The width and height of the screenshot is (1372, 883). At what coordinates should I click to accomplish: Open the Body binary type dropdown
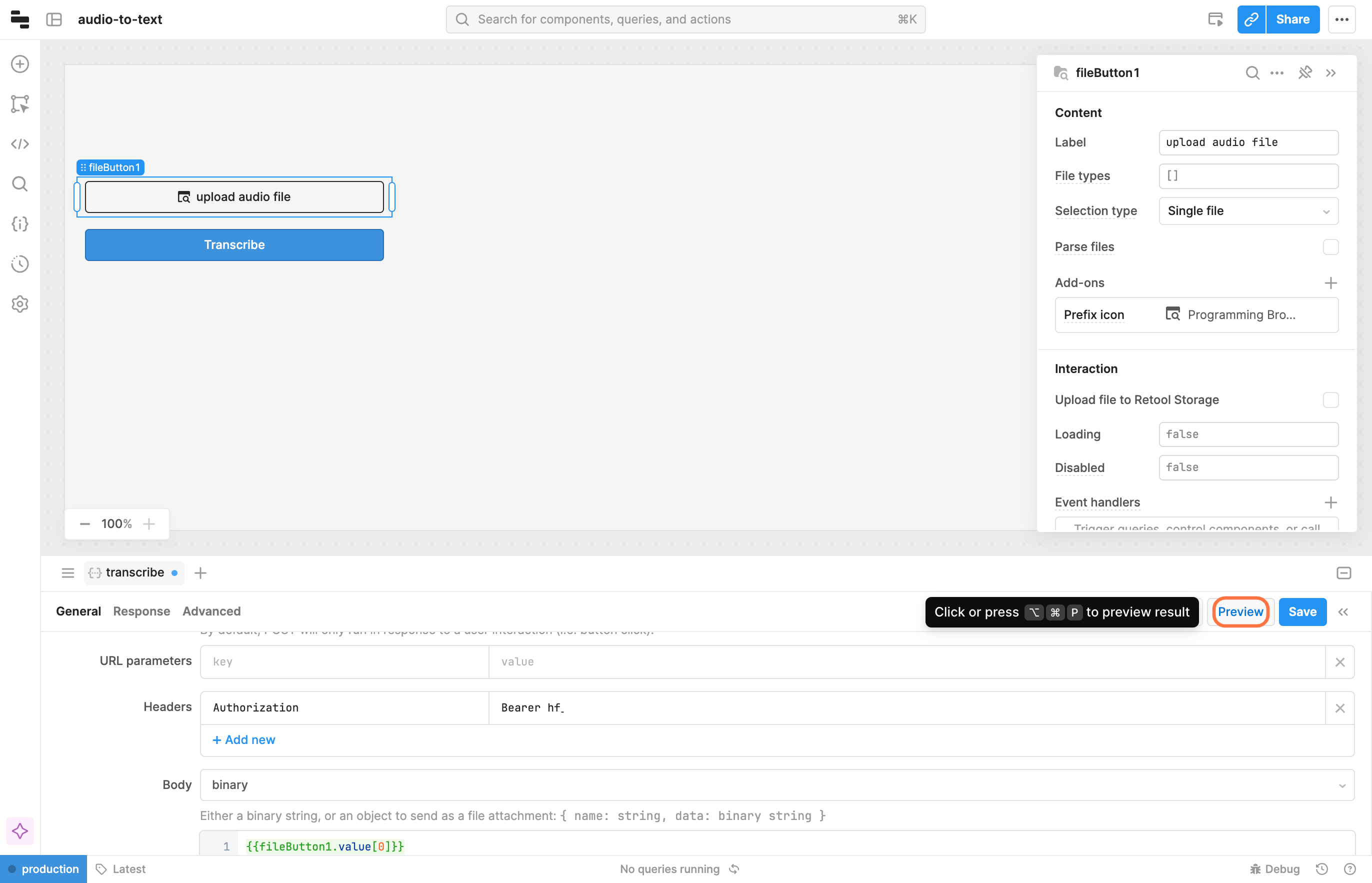(x=776, y=785)
